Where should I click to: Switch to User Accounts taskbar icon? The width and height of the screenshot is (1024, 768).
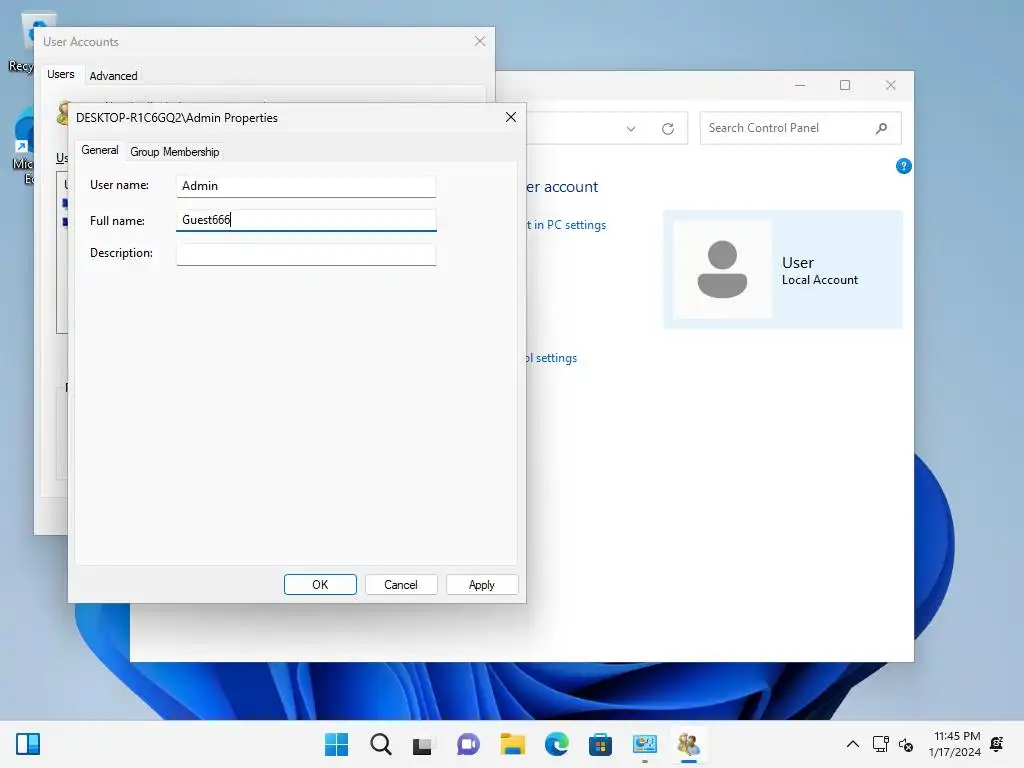688,744
